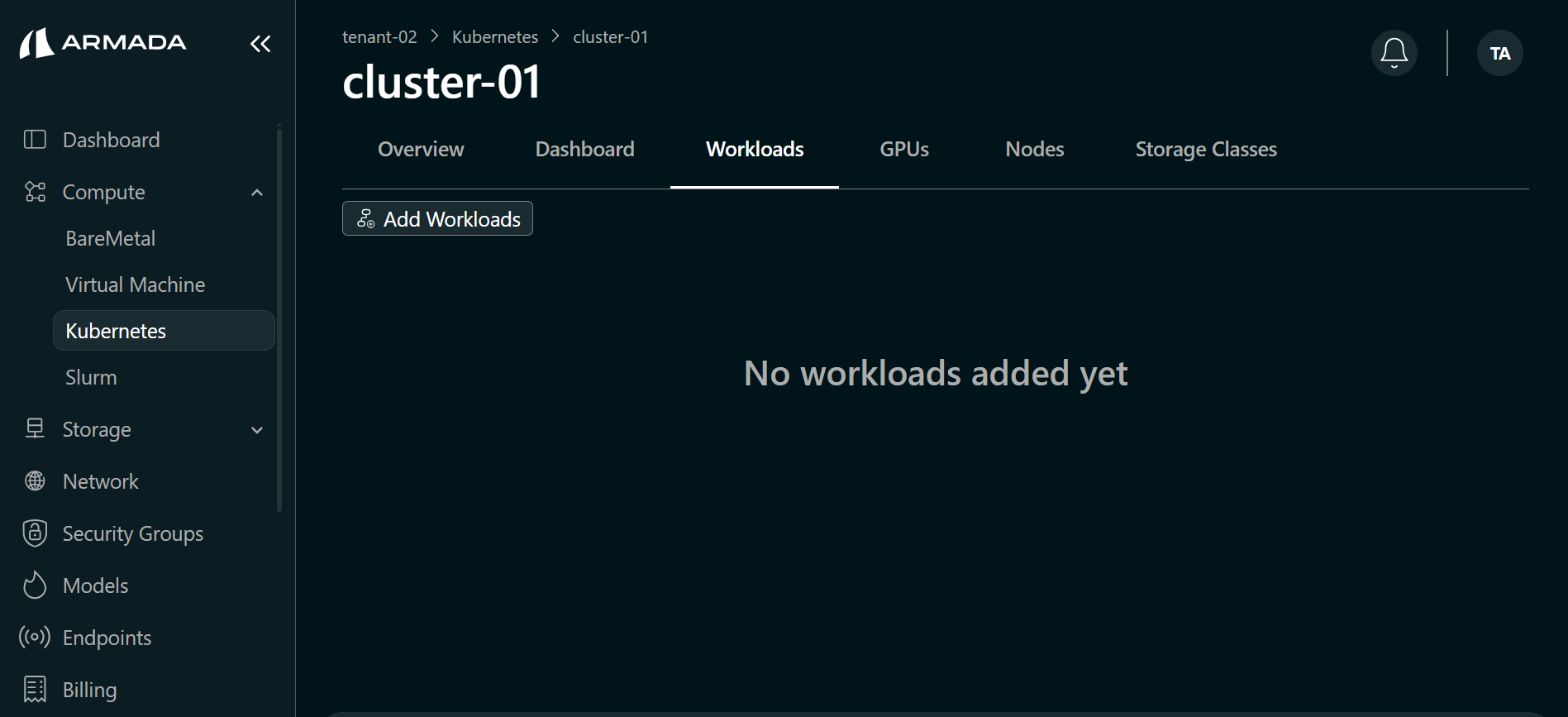Open Network sidebar label
Image resolution: width=1568 pixels, height=717 pixels.
tap(101, 481)
